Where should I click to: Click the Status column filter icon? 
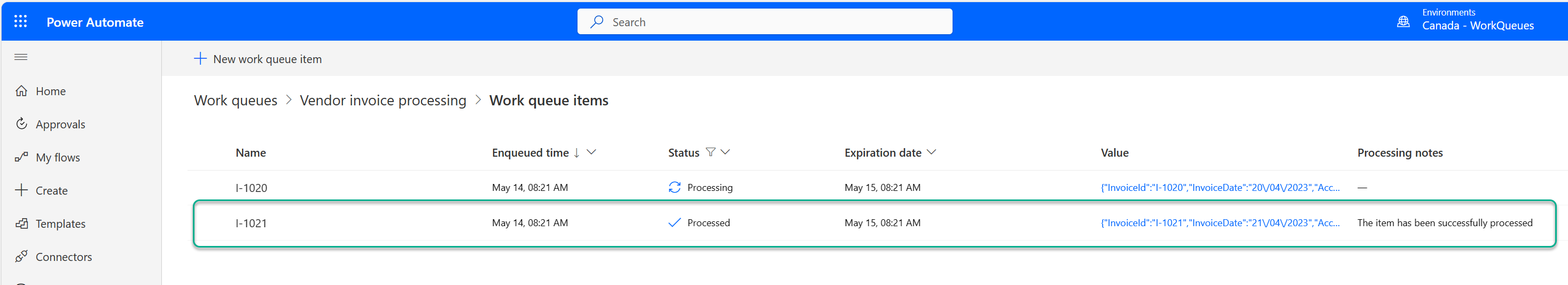click(711, 152)
